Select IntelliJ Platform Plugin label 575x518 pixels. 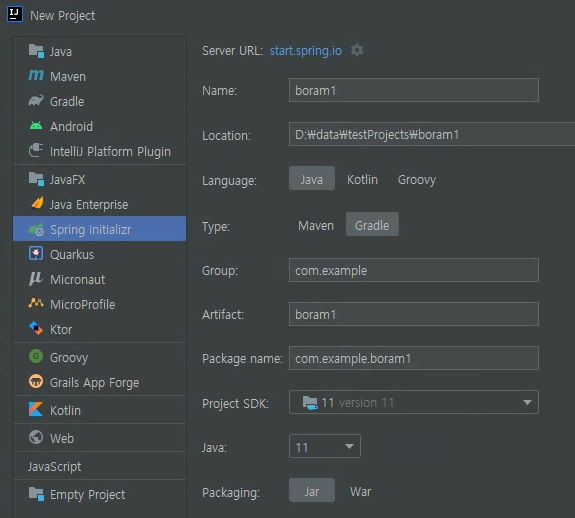pos(110,151)
